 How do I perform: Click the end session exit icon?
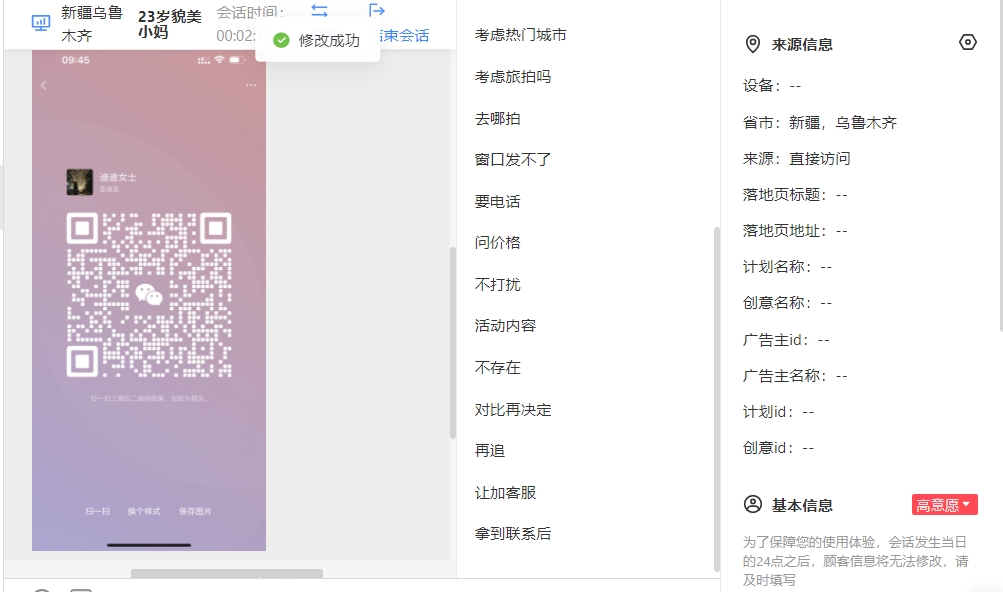(x=377, y=10)
